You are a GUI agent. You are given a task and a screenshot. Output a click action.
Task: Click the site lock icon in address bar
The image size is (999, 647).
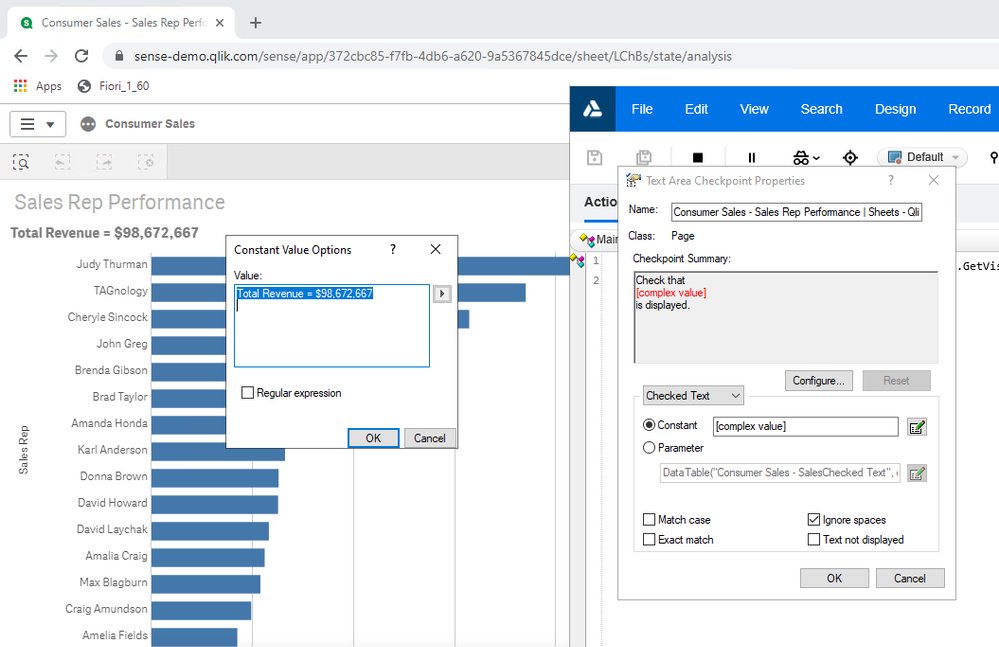[x=119, y=56]
